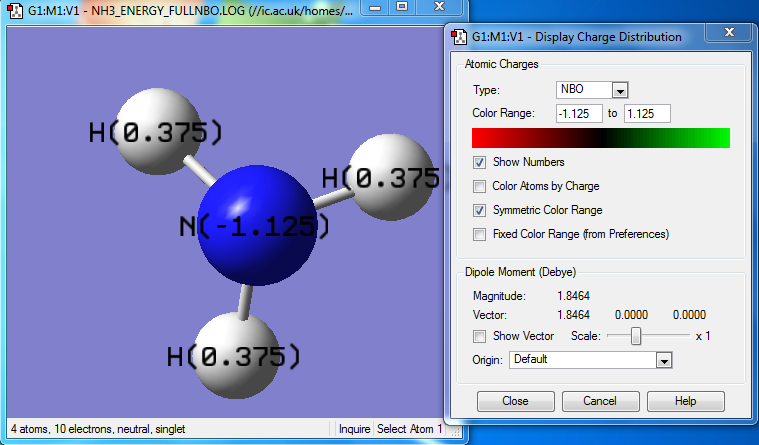759x445 pixels.
Task: Open Help for charge distribution
Action: point(685,401)
